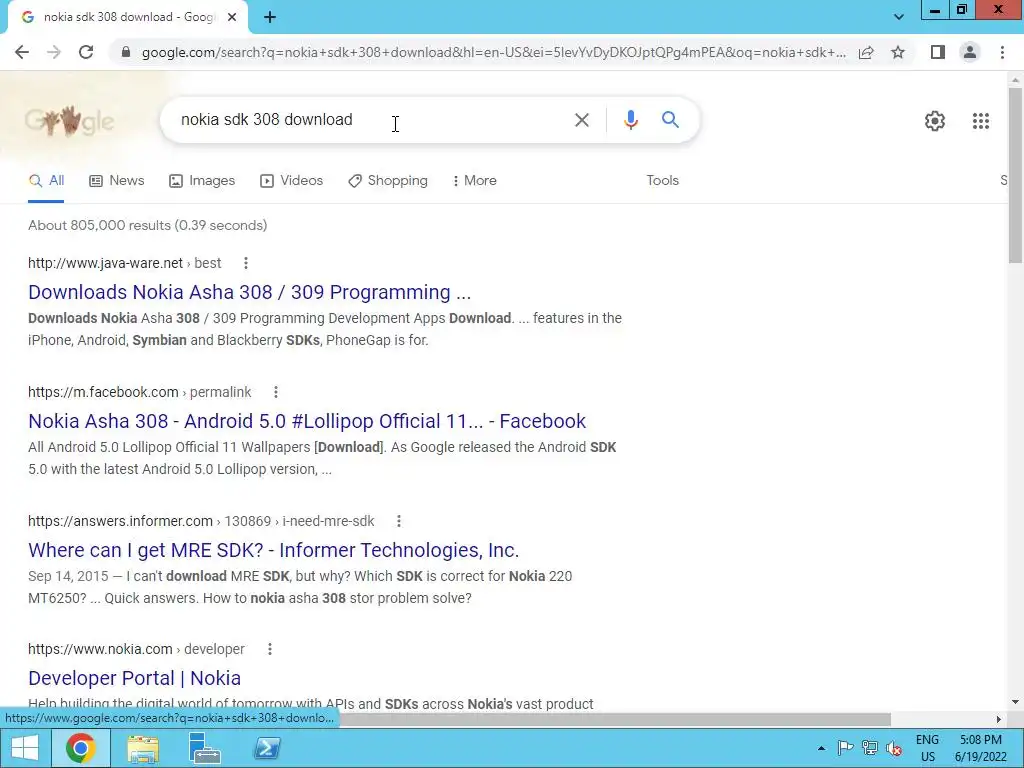Viewport: 1024px width, 768px height.
Task: Switch to the News tab
Action: (117, 181)
